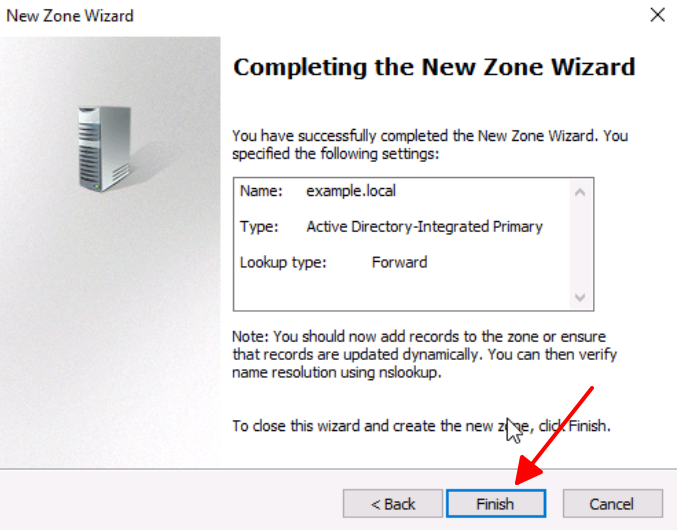Image resolution: width=677 pixels, height=530 pixels.
Task: Select the Active Directory-Integrated Primary type value
Action: click(x=424, y=227)
